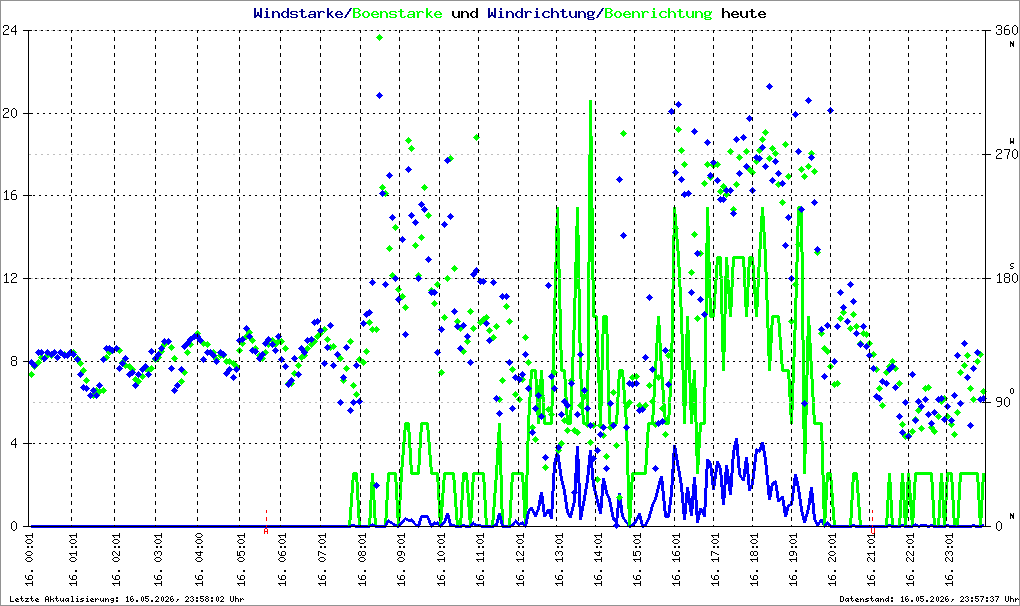Click the word 'heute' in the title
1020x606 pixels.
click(x=744, y=13)
